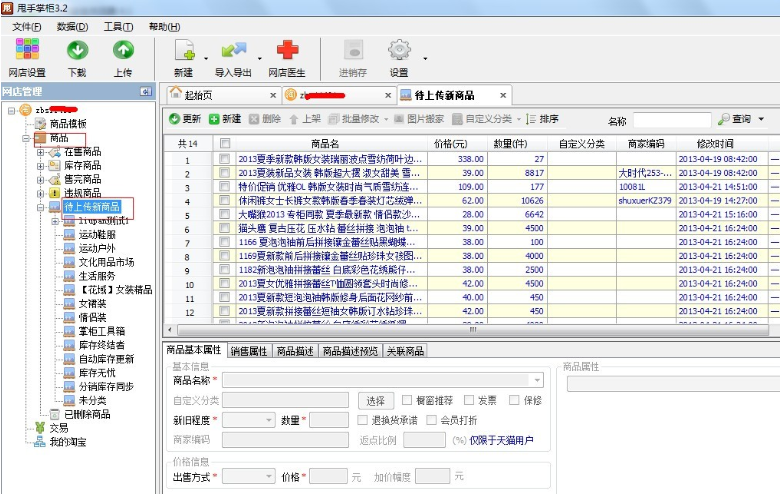This screenshot has height=494, width=781.
Task: Launch 网店医生 red cross tool
Action: tap(287, 50)
